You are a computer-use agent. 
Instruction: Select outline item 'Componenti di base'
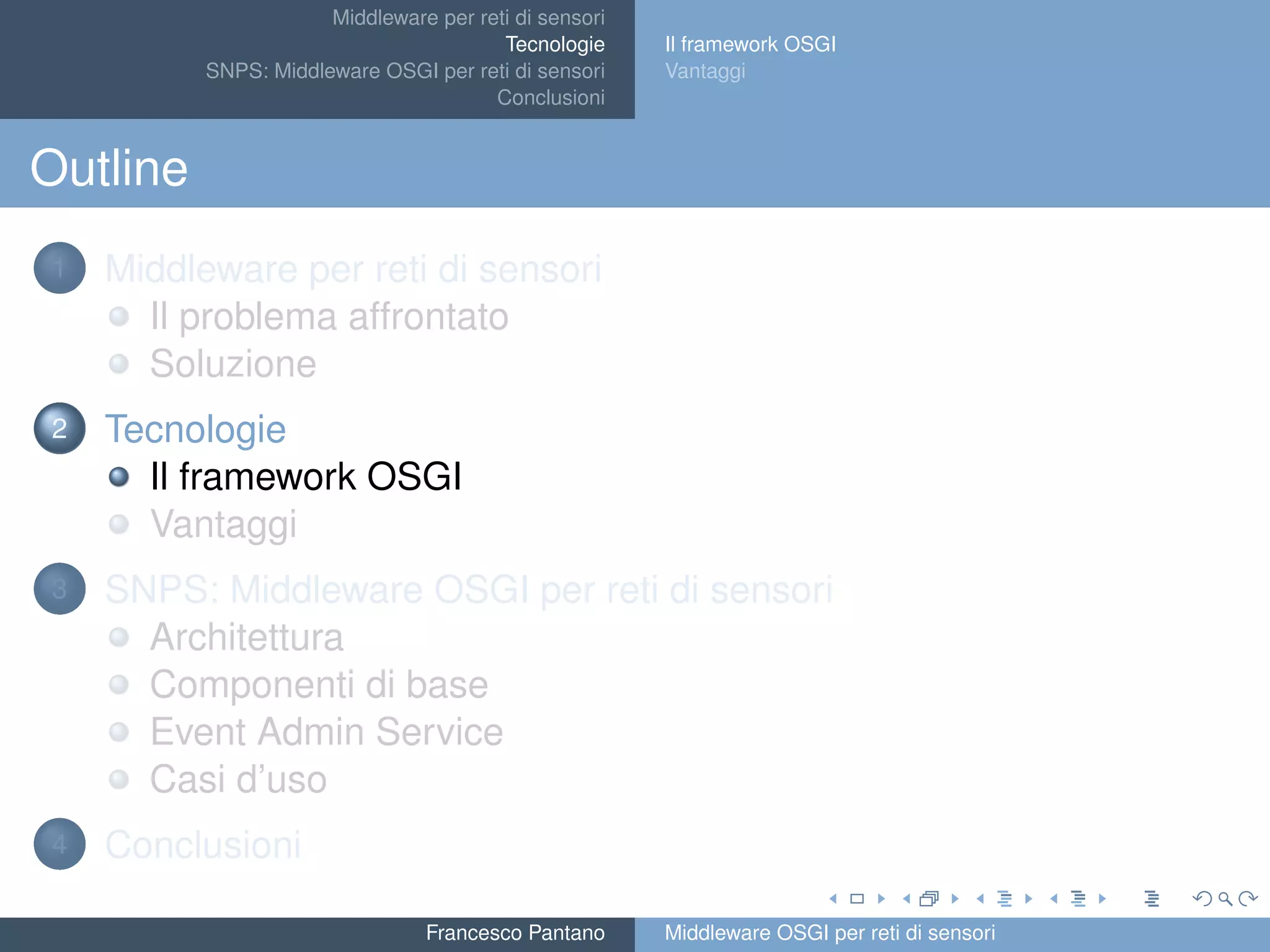pyautogui.click(x=319, y=685)
